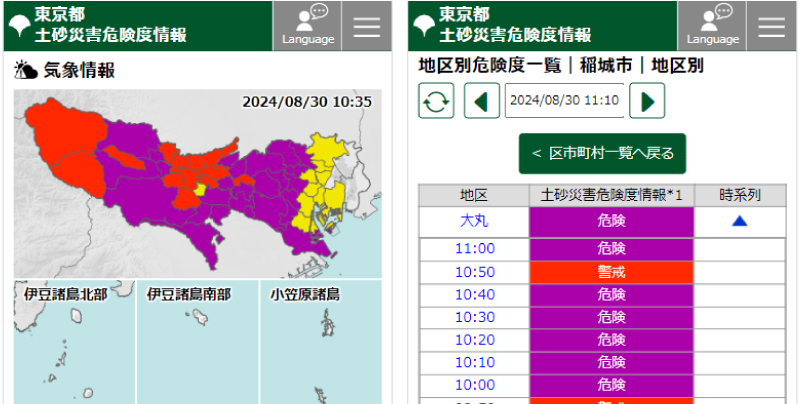Click purple 危険 cell at 11:00
This screenshot has width=800, height=404.
(x=611, y=249)
